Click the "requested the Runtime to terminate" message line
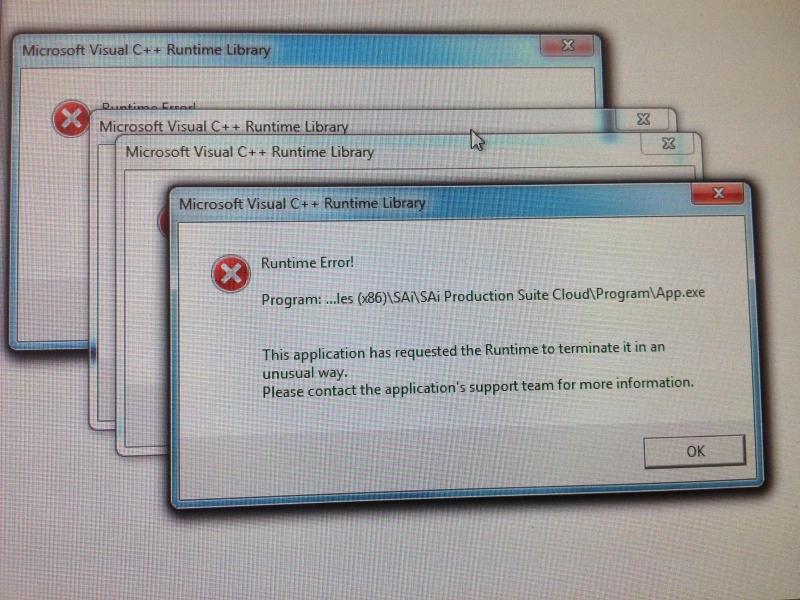The height and width of the screenshot is (600, 800). click(463, 351)
